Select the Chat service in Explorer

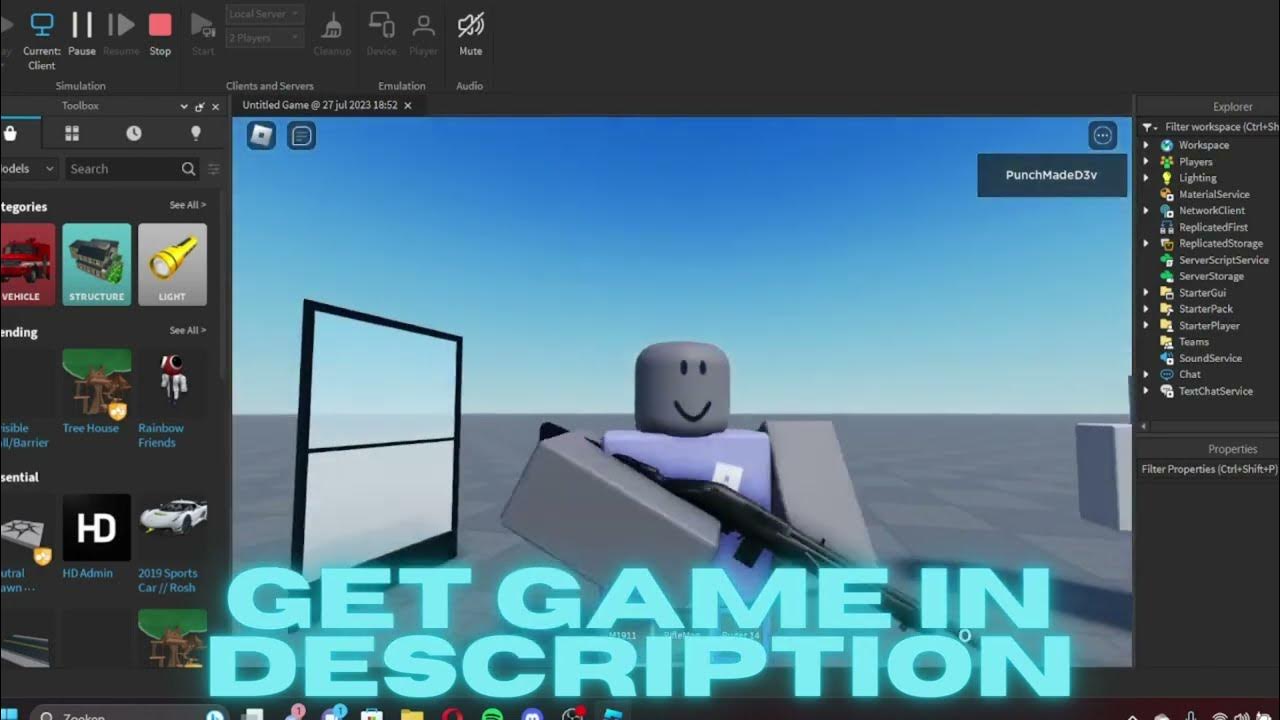tap(1189, 374)
